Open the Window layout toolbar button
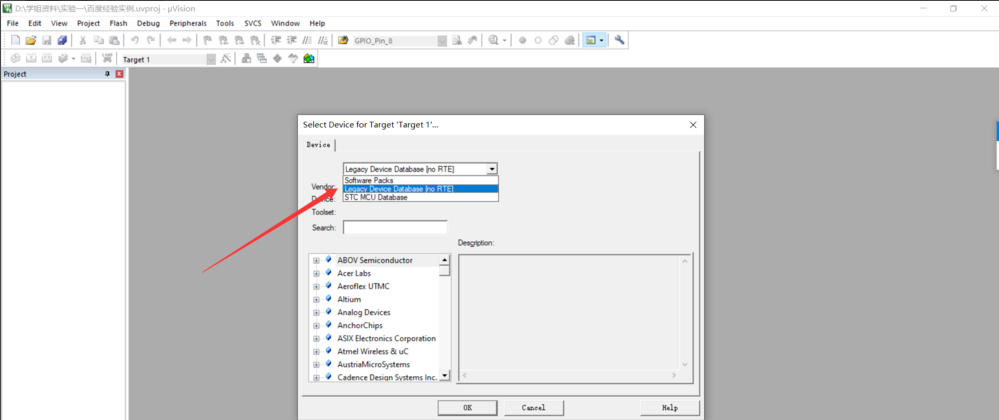 point(594,40)
